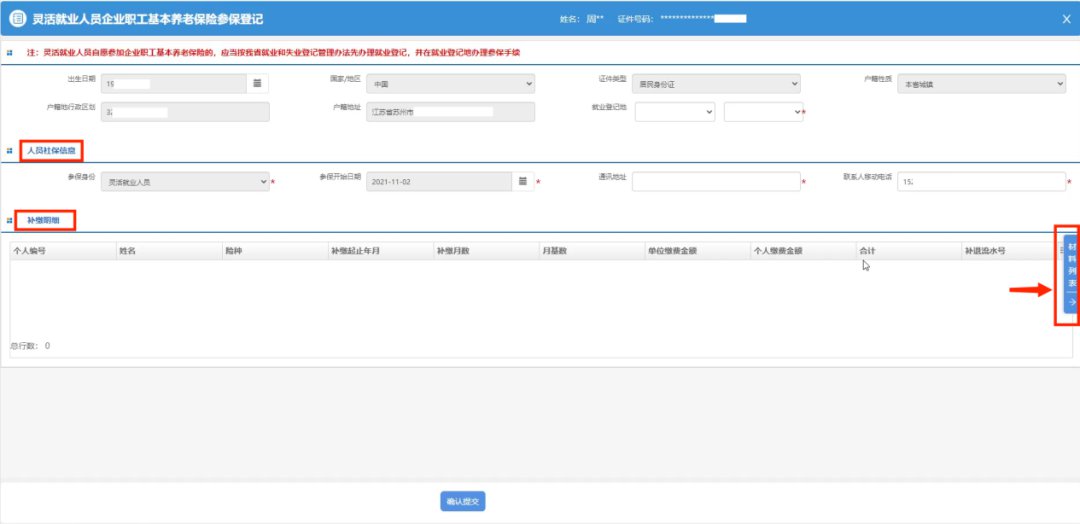This screenshot has width=1080, height=524.
Task: Open the 材料列表 side tab
Action: pos(1071,263)
